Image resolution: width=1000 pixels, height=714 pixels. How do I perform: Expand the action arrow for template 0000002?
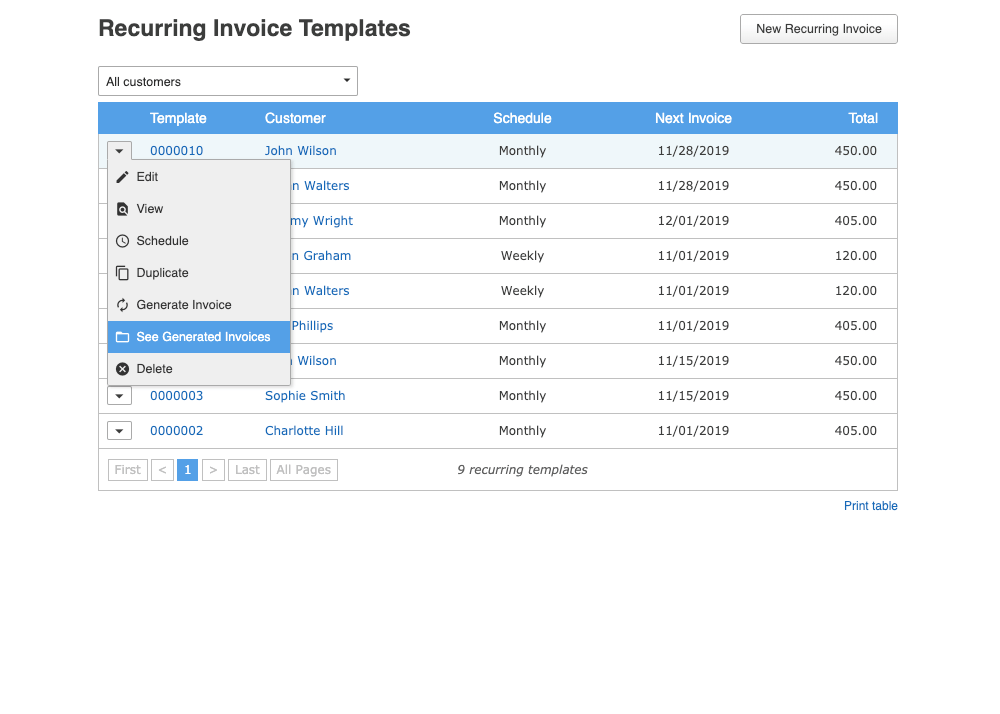(x=119, y=431)
